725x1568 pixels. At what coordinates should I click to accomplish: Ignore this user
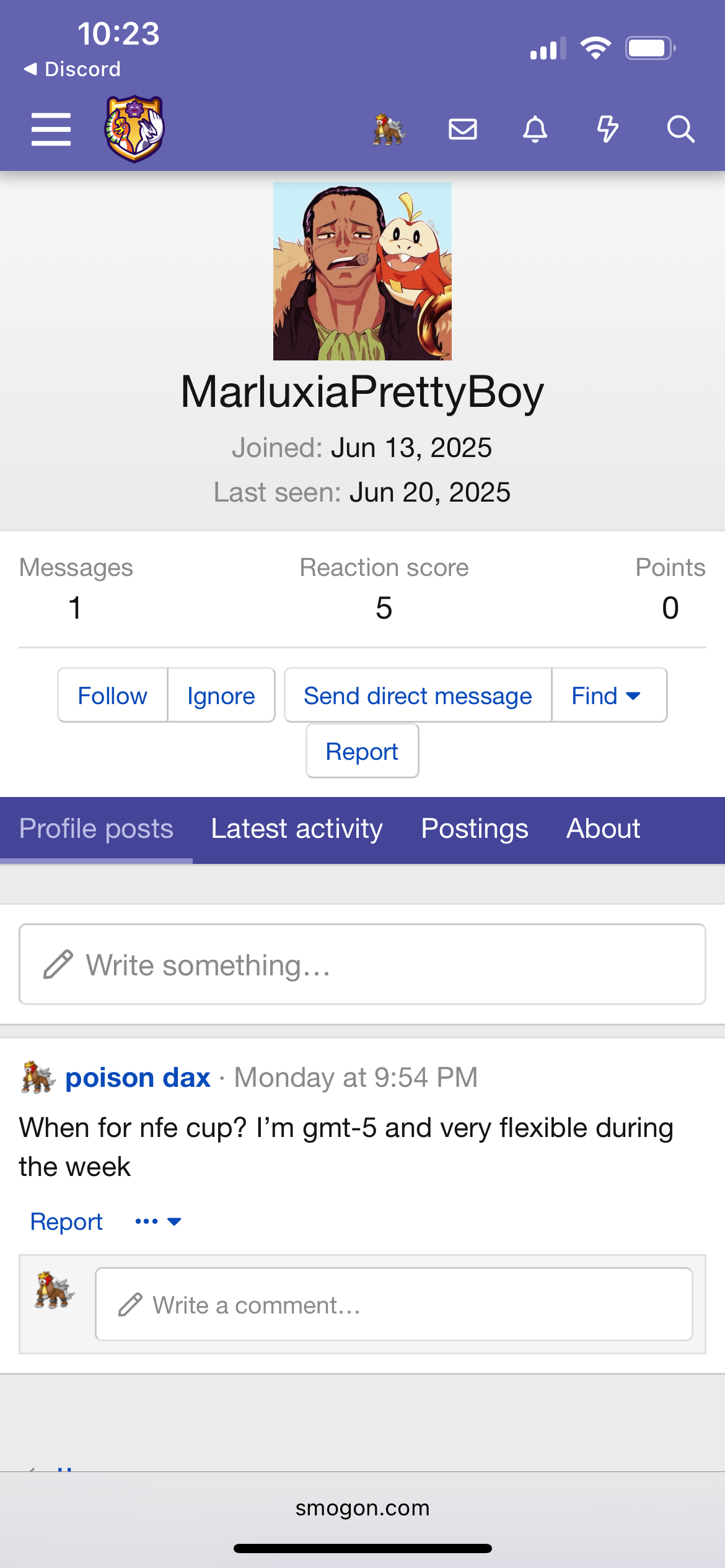point(221,695)
